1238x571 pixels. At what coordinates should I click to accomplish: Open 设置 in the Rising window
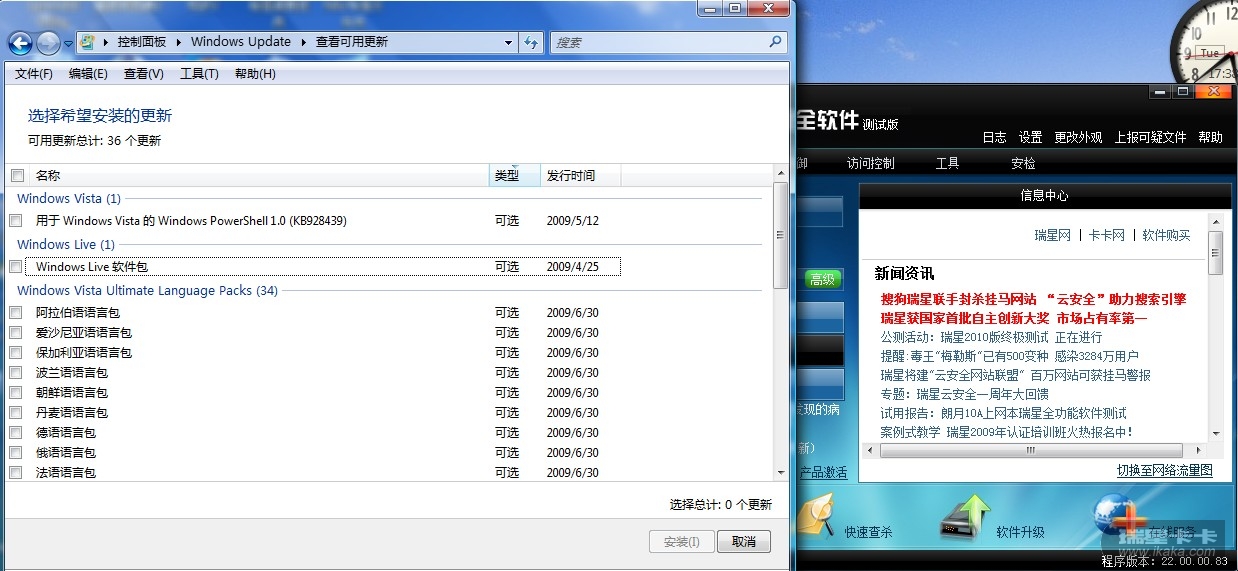[1030, 137]
